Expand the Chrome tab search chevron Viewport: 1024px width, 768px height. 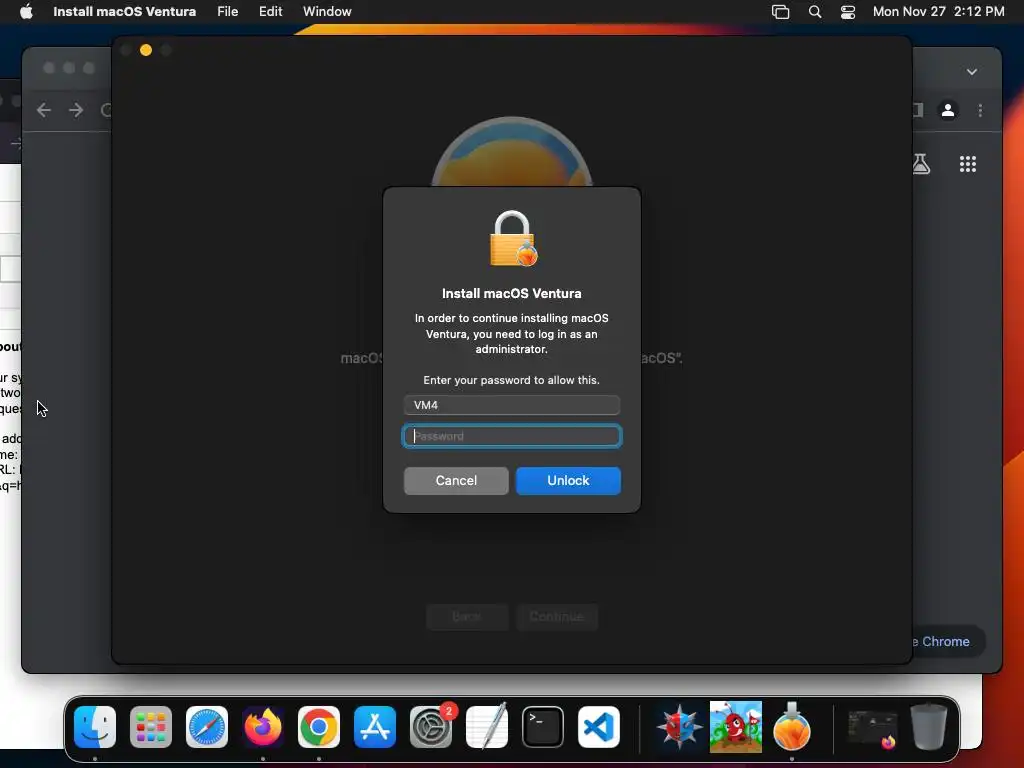(x=972, y=72)
